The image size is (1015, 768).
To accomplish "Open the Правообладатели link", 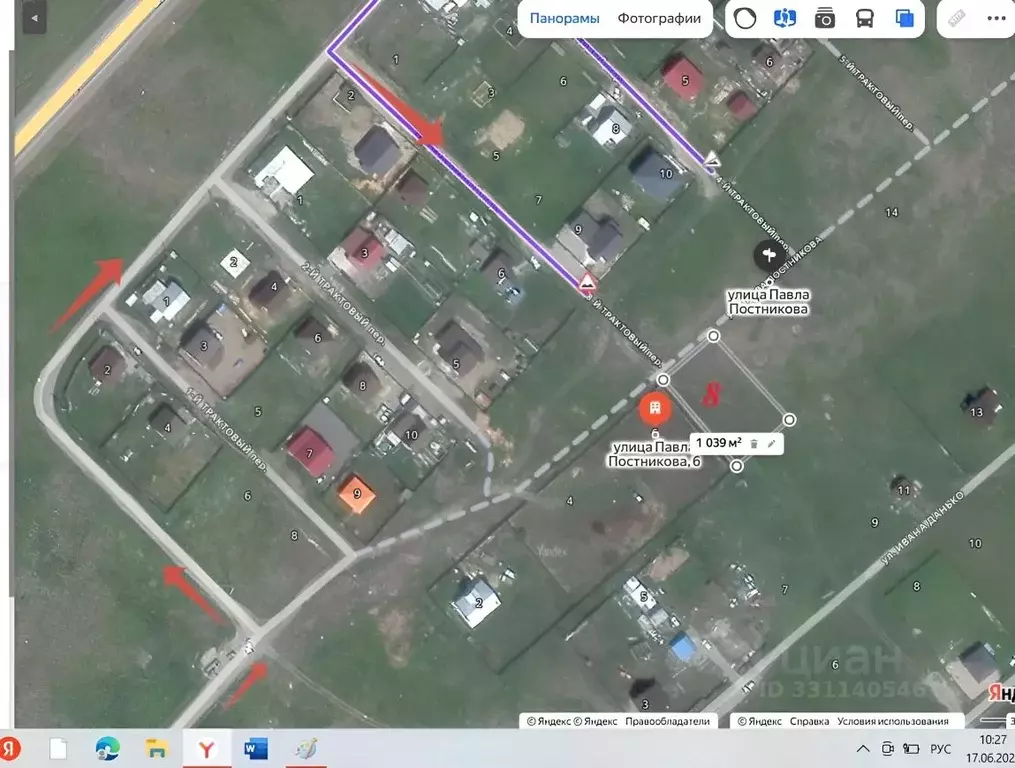I will (x=667, y=721).
